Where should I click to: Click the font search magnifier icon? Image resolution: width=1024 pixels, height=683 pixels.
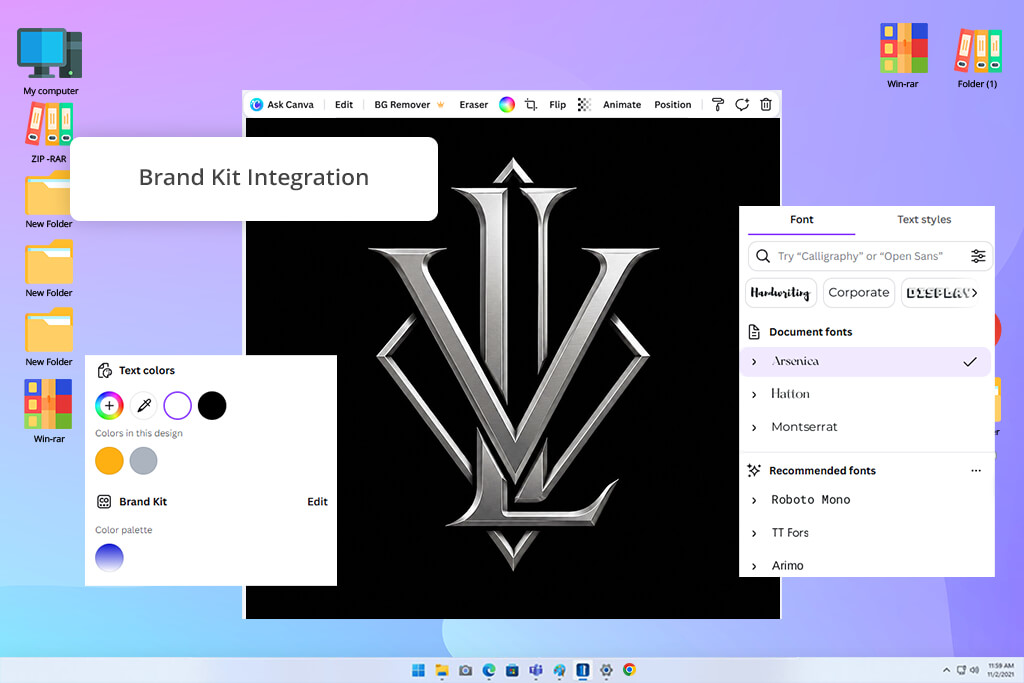point(763,256)
